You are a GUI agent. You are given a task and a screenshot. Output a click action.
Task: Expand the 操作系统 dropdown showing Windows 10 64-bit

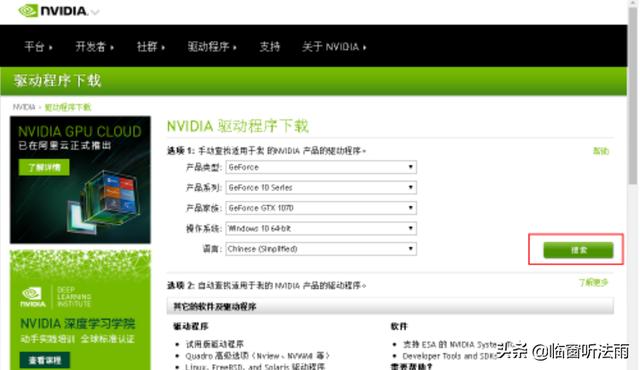click(x=321, y=228)
